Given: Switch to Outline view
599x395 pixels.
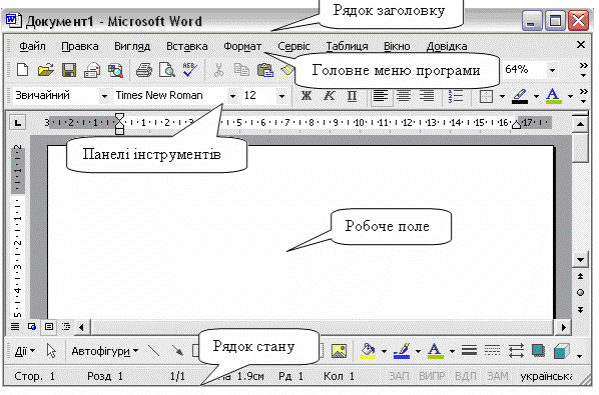Looking at the screenshot, I should 66,327.
